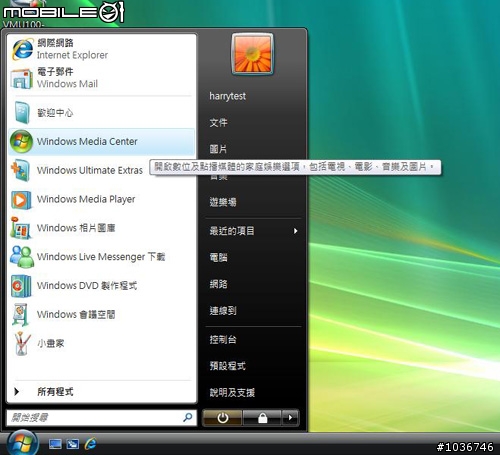The height and width of the screenshot is (455, 500).
Task: Open the Internet Explorer icon in the Start menu
Action: click(x=22, y=49)
